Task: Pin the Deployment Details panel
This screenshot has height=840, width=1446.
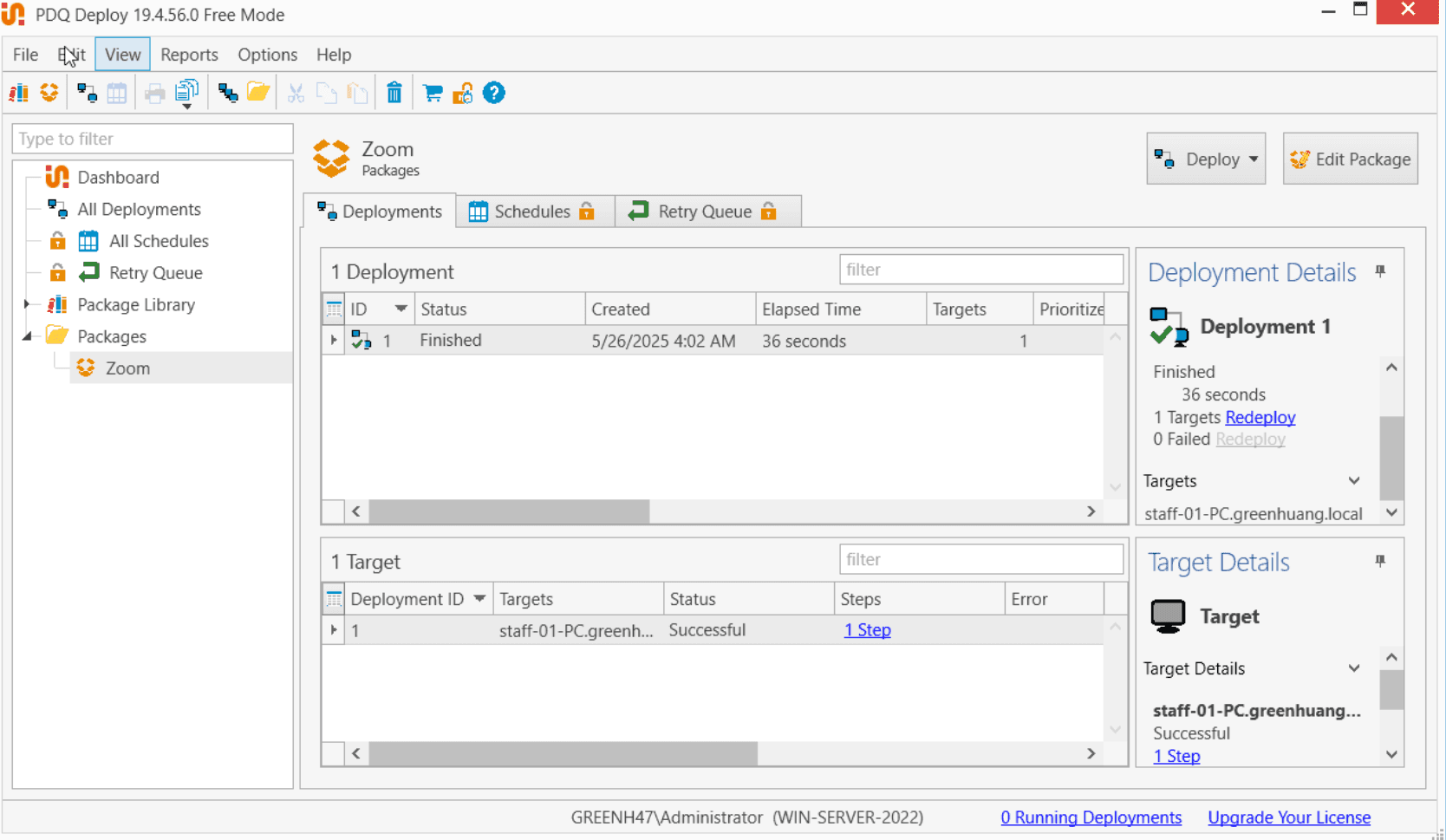Action: (1380, 271)
